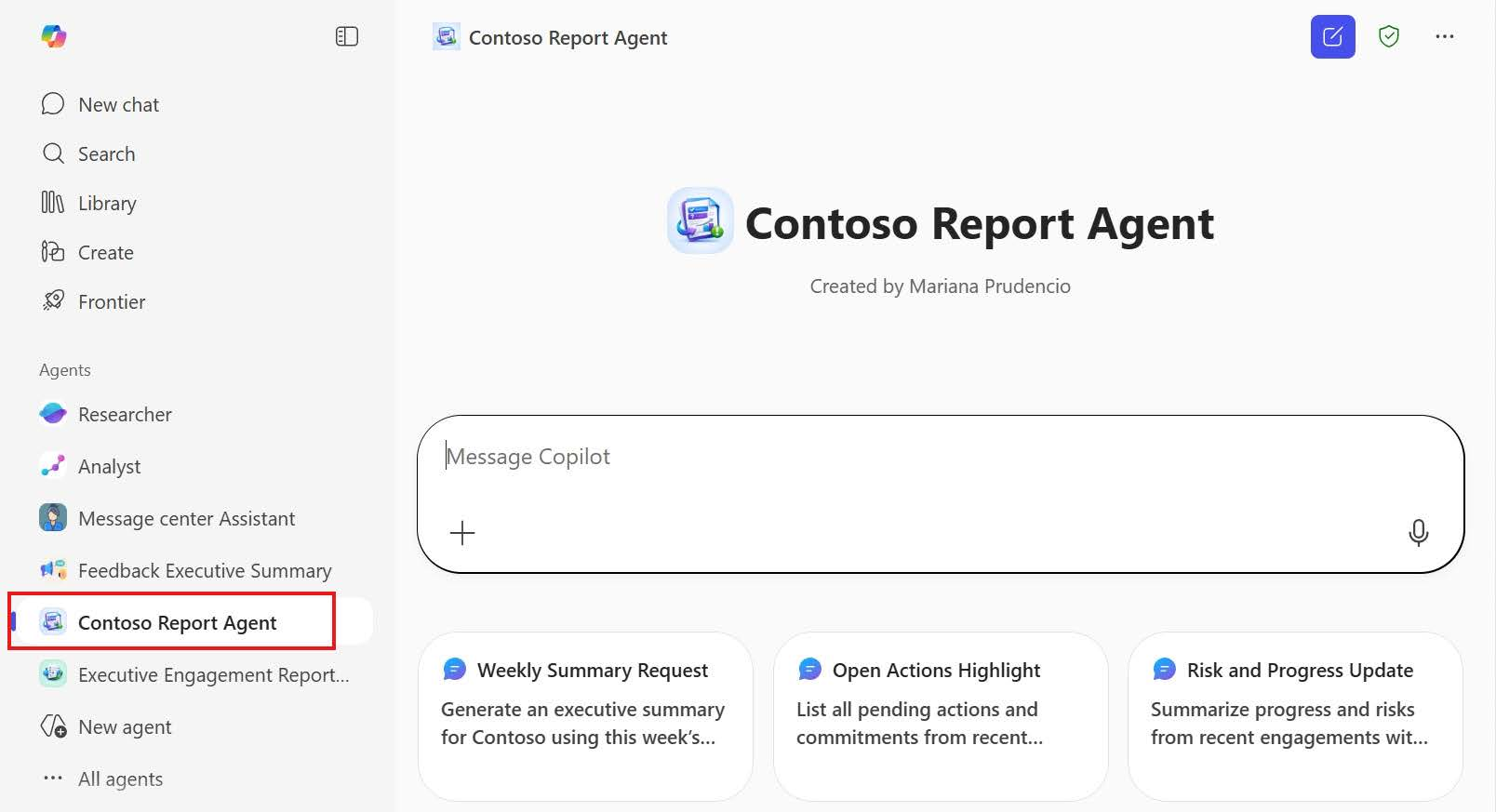Select the Analyst agent

[x=90, y=466]
